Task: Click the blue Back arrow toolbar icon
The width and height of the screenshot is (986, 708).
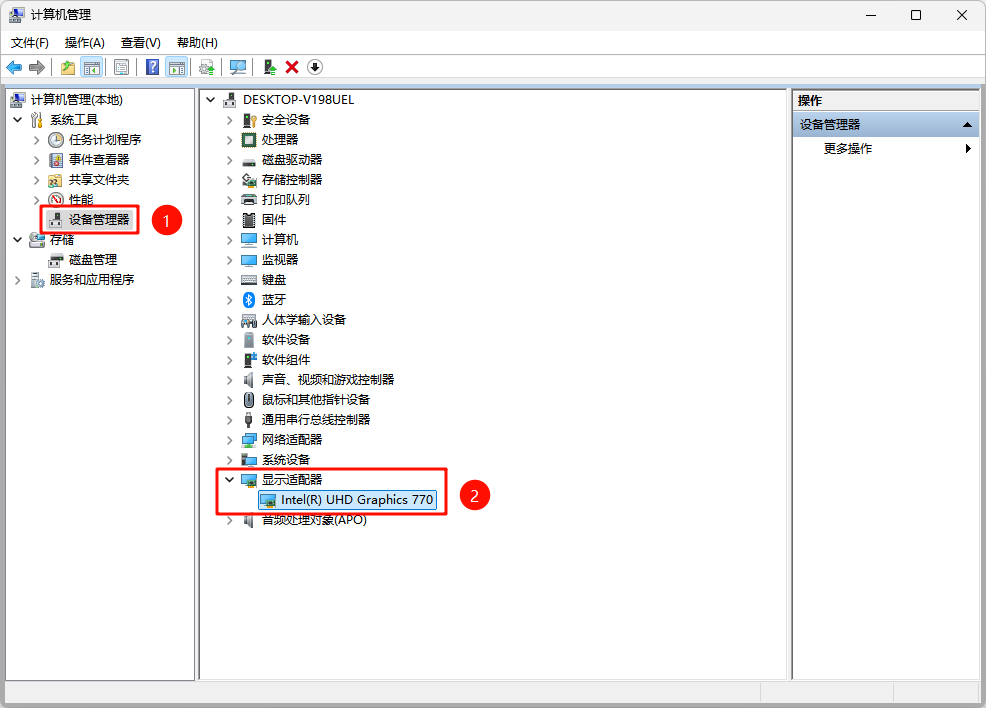Action: pos(14,67)
